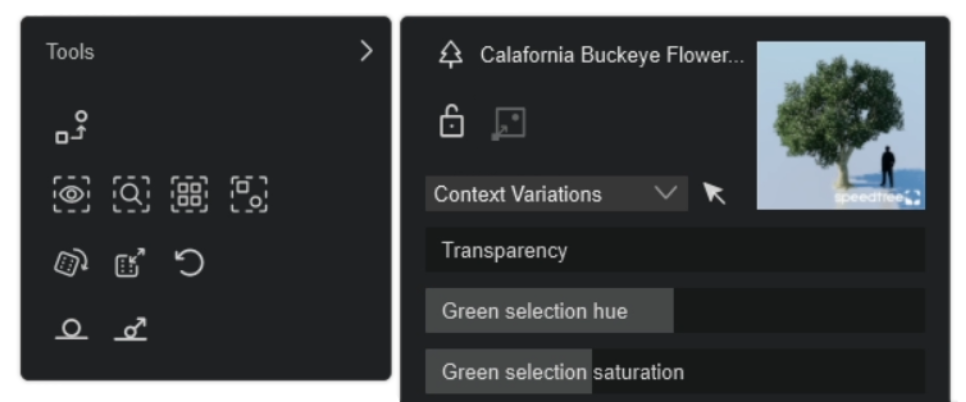The width and height of the screenshot is (966, 402).
Task: Set the Green selection saturation slider
Action: (x=675, y=371)
